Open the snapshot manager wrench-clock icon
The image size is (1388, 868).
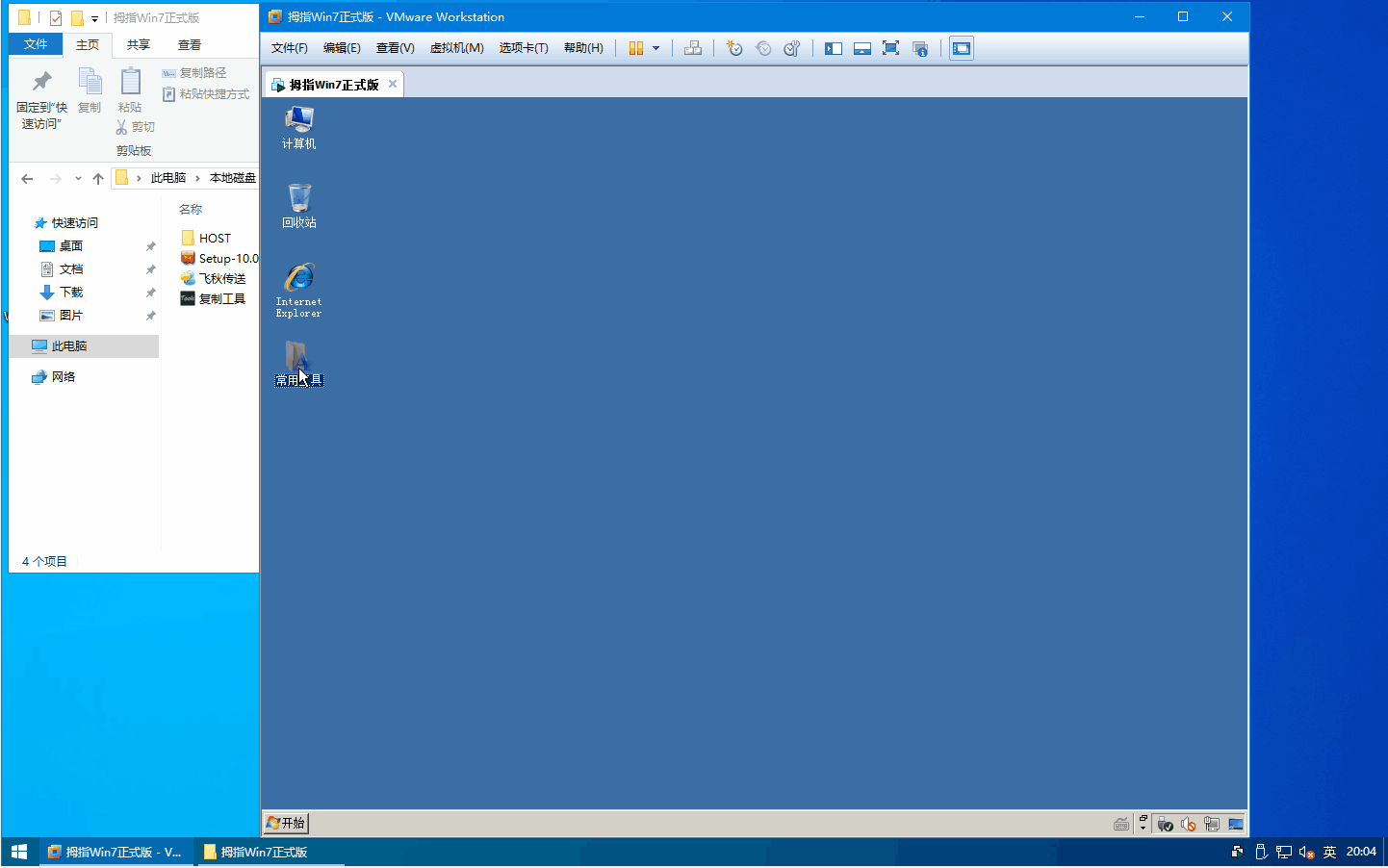(791, 48)
